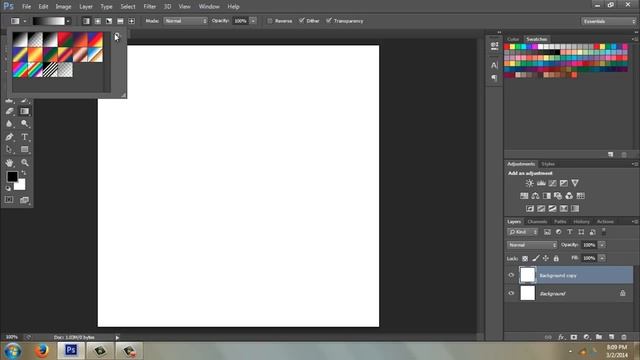Add a Brightness/Contrast adjustment

pos(529,183)
